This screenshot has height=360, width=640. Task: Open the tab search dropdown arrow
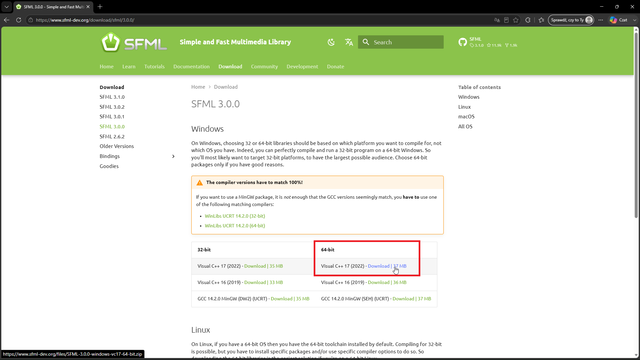pos(7,7)
